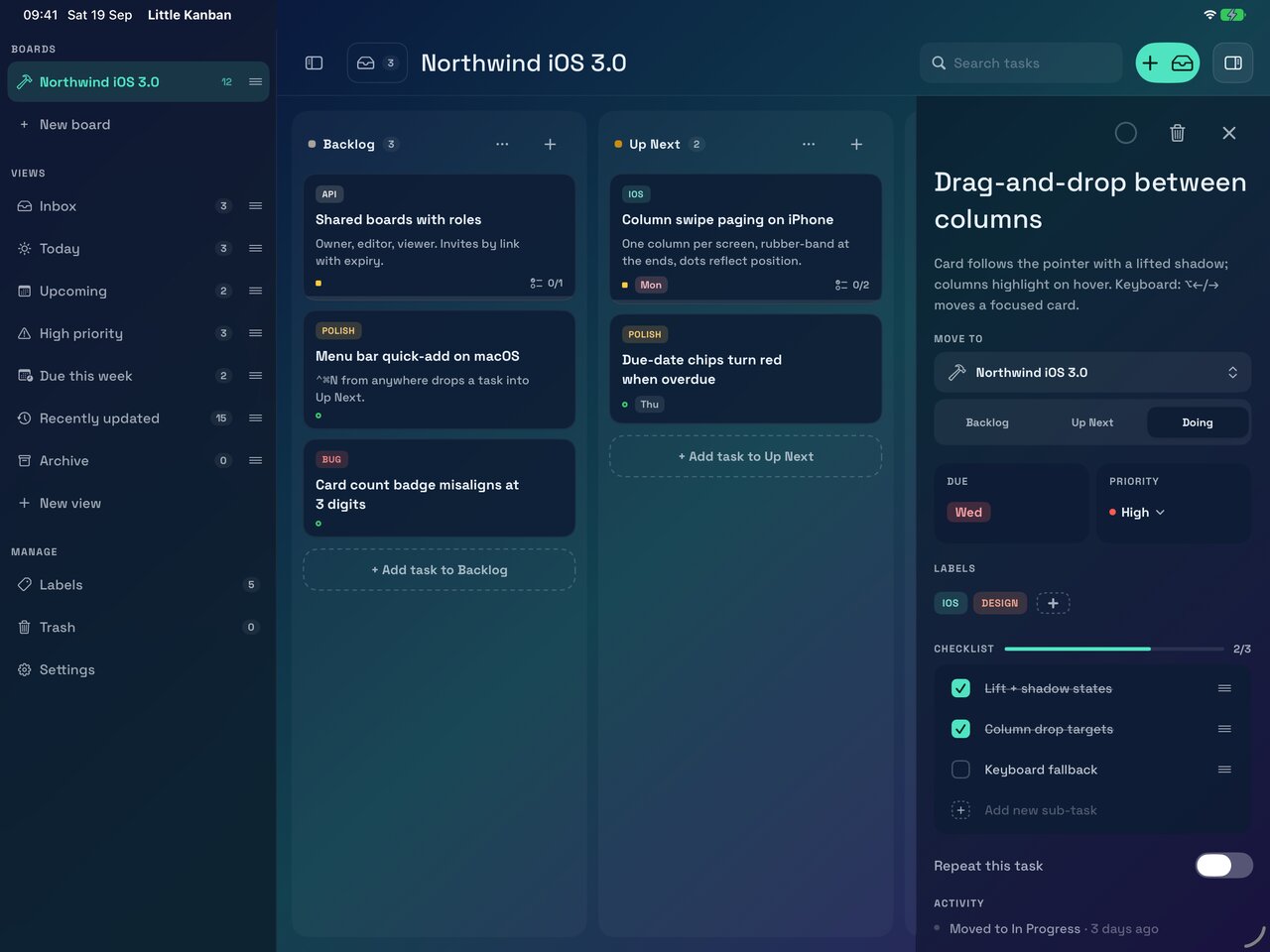The width and height of the screenshot is (1270, 952).
Task: Open the Labels manager
Action: click(x=138, y=585)
